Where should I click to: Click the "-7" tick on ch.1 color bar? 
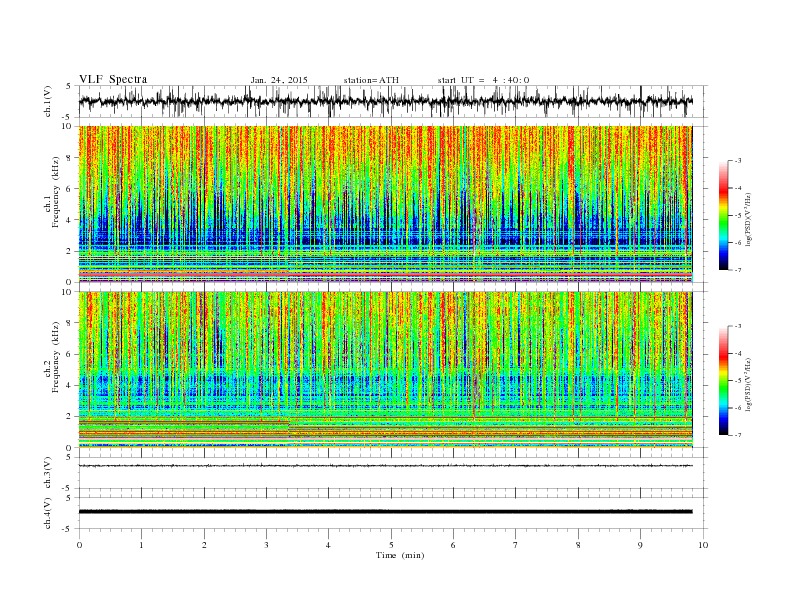(737, 270)
